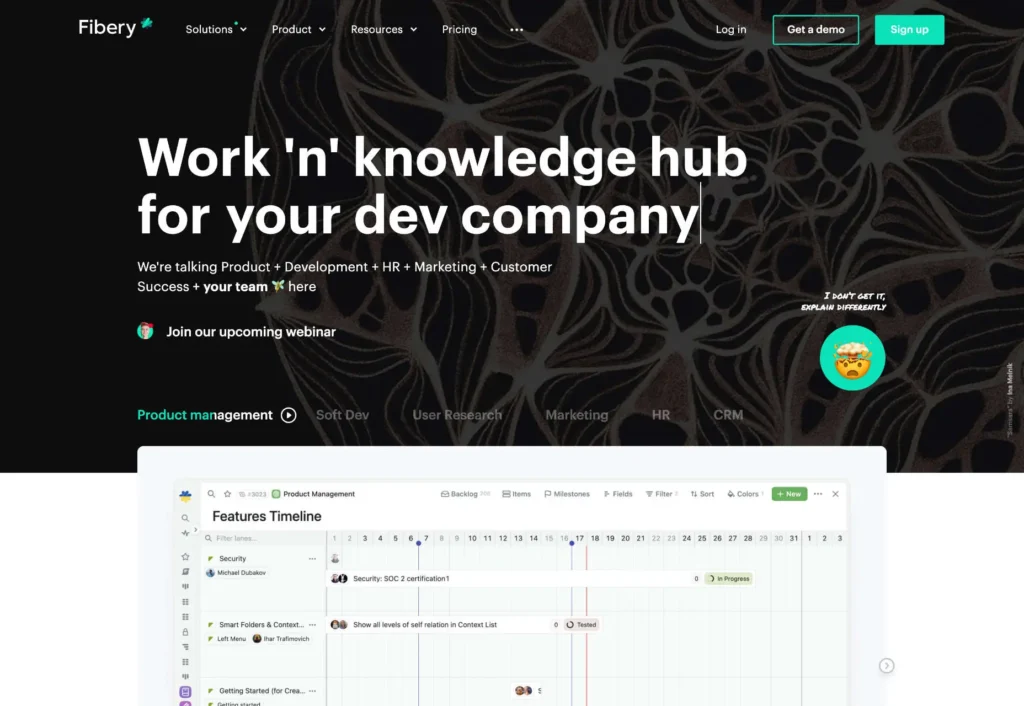This screenshot has width=1024, height=706.
Task: Click the Log in link
Action: (731, 29)
